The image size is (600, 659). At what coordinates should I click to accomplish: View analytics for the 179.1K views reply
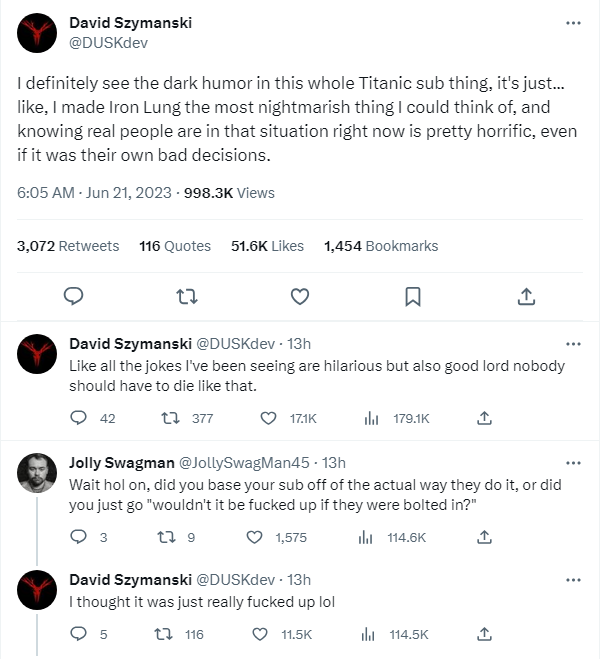370,418
